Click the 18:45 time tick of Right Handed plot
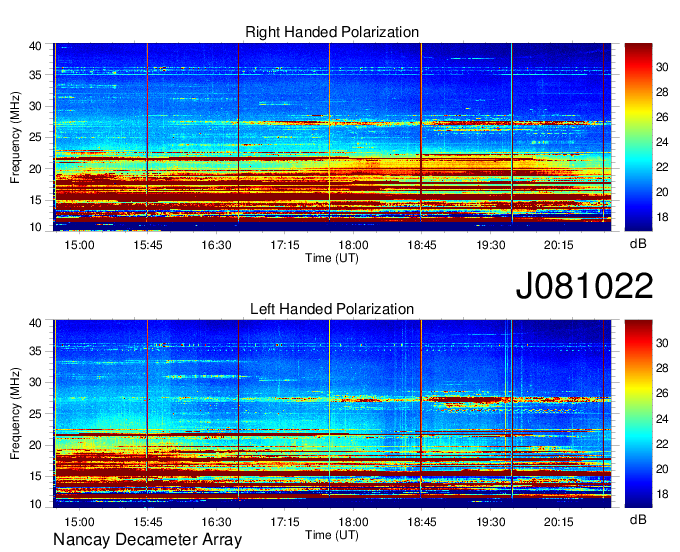Image resolution: width=680 pixels, height=552 pixels. [x=422, y=245]
